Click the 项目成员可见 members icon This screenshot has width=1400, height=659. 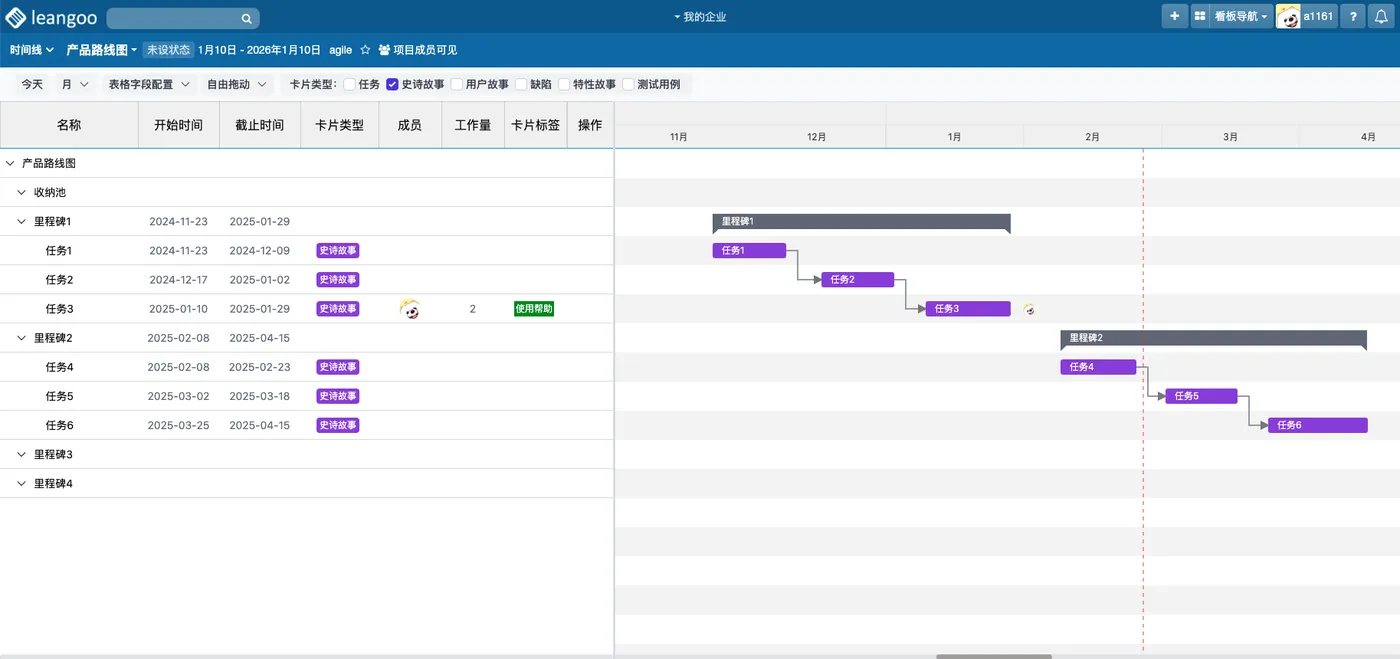(x=385, y=48)
